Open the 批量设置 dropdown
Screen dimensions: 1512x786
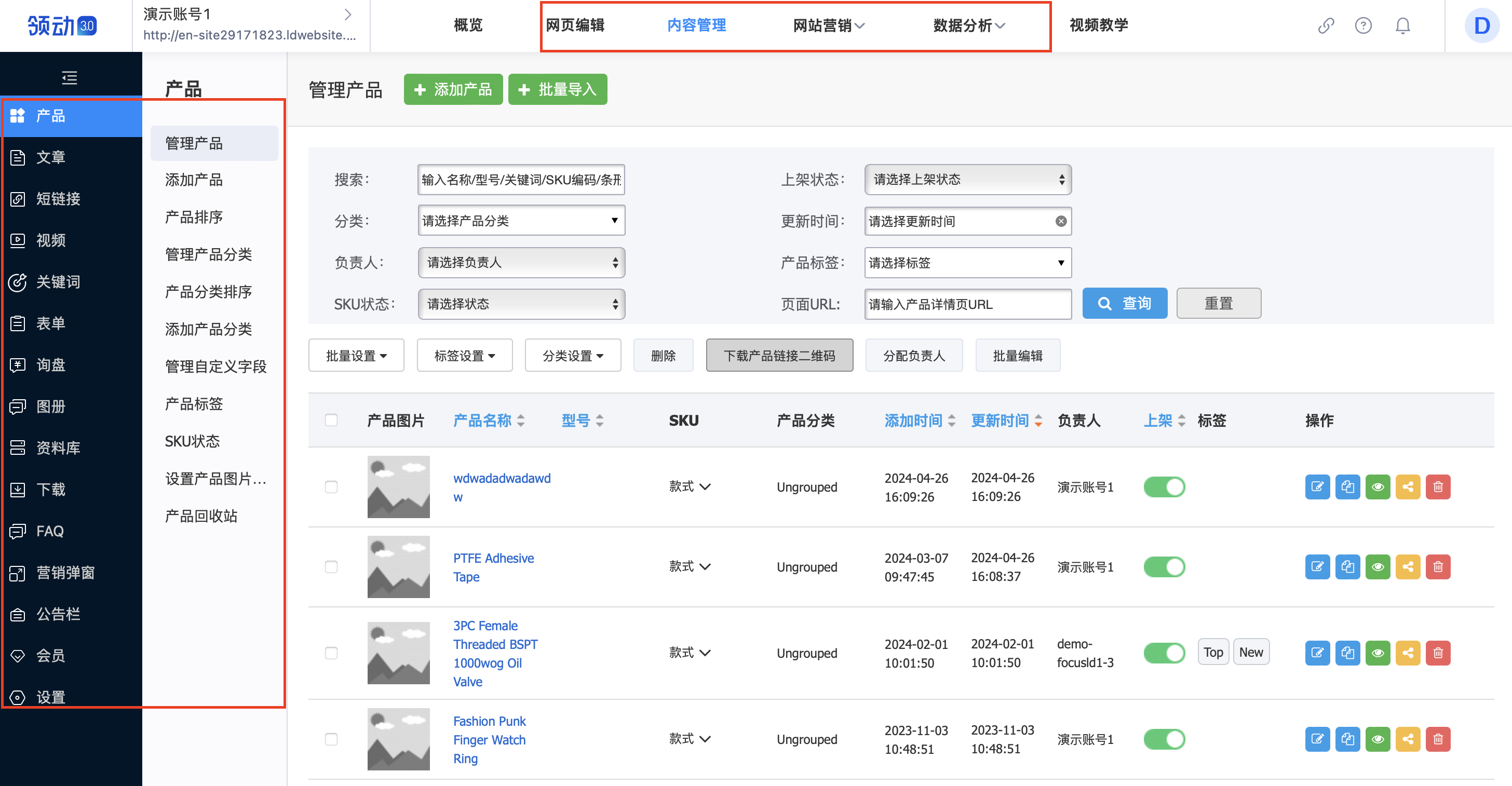[x=356, y=355]
